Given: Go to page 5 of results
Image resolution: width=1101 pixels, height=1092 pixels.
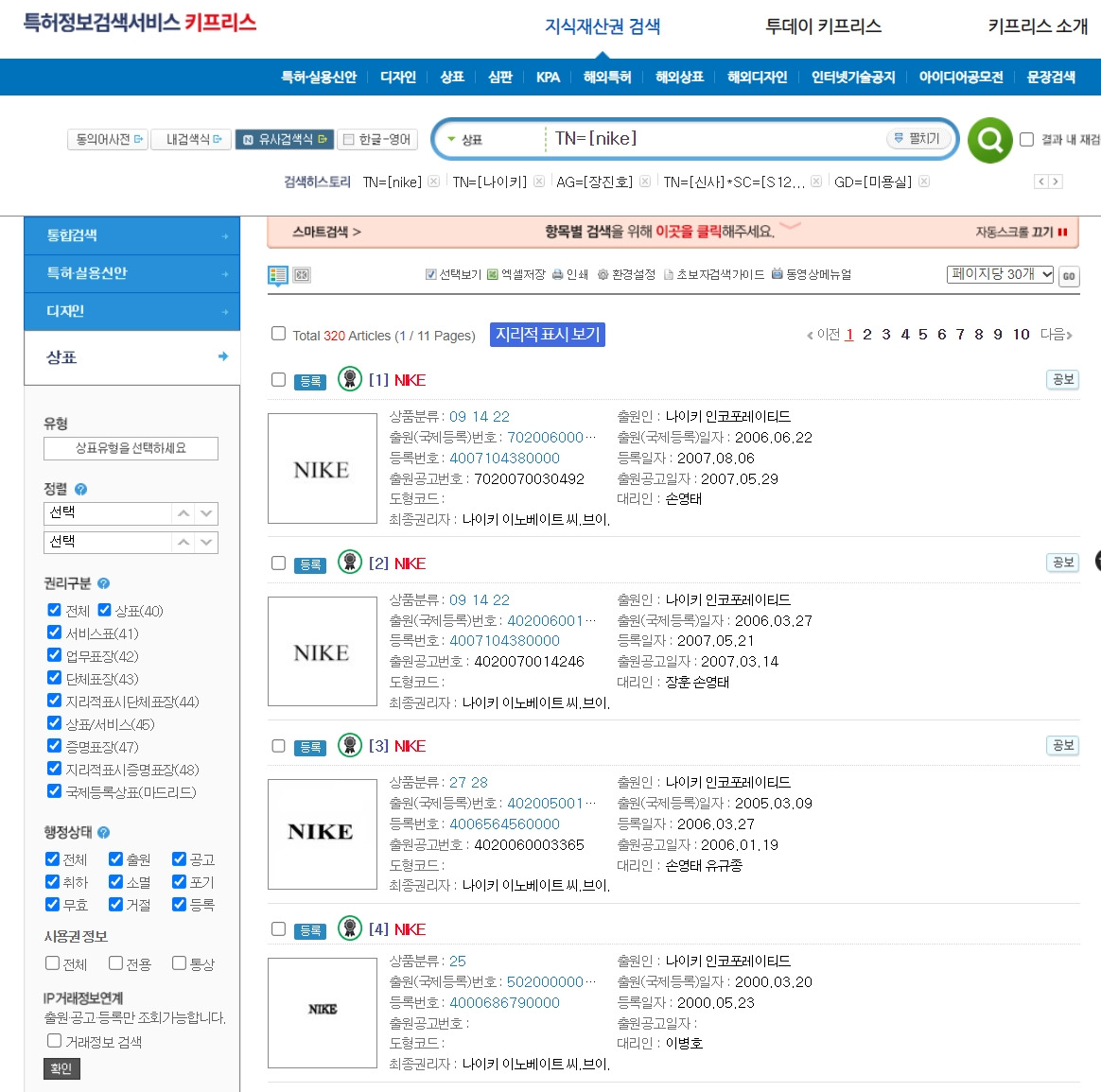Looking at the screenshot, I should pyautogui.click(x=922, y=335).
